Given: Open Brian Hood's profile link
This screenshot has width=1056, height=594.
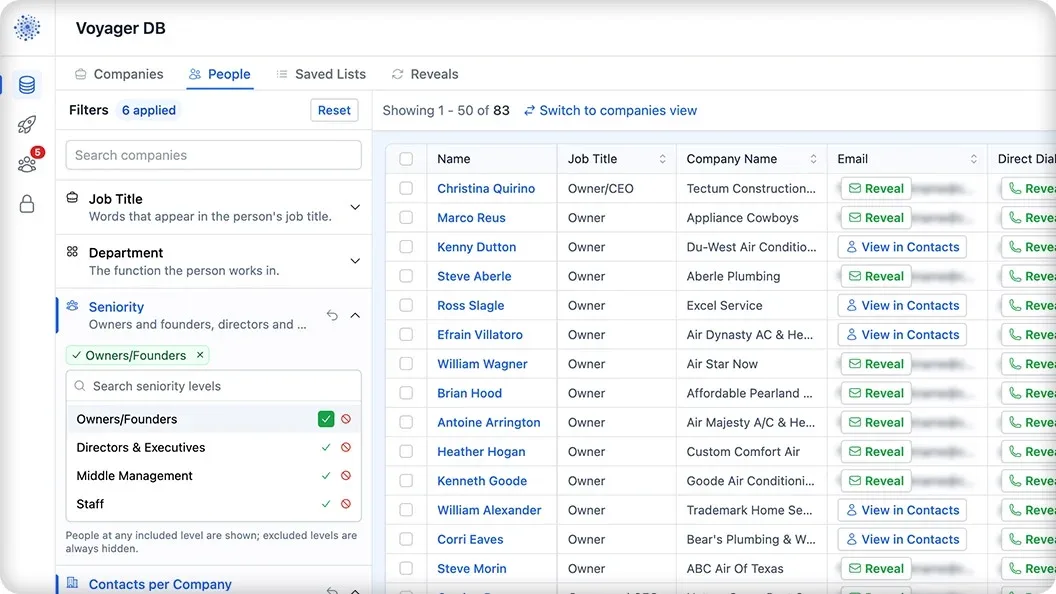Looking at the screenshot, I should 469,393.
